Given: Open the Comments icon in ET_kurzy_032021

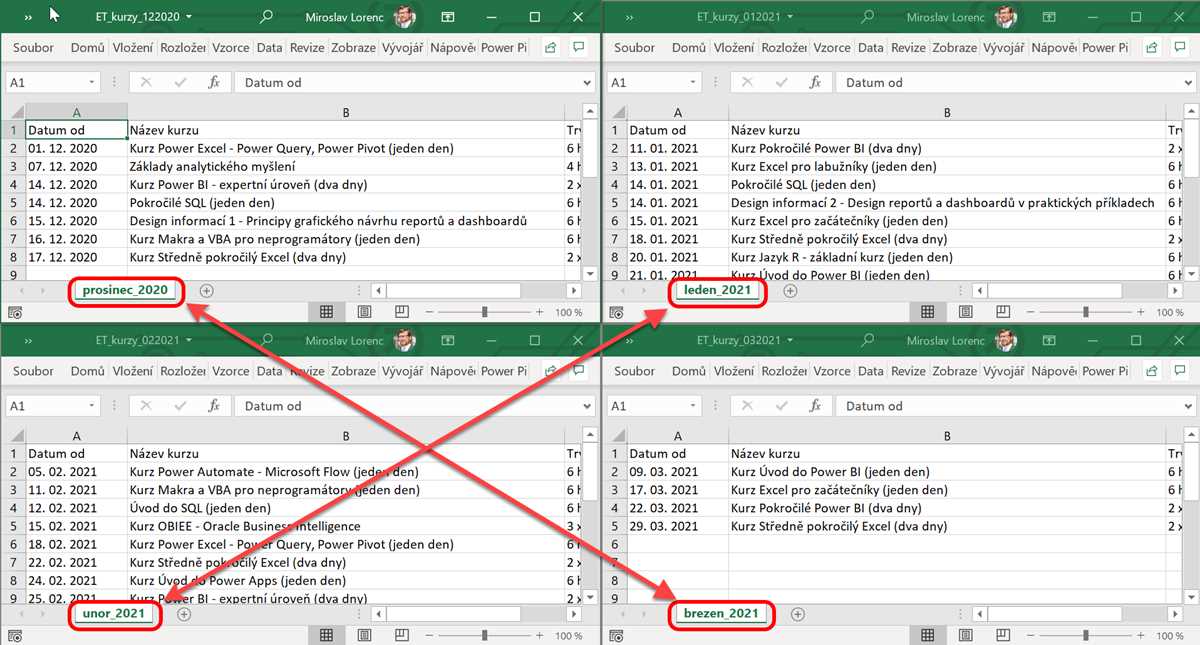Looking at the screenshot, I should (1180, 371).
